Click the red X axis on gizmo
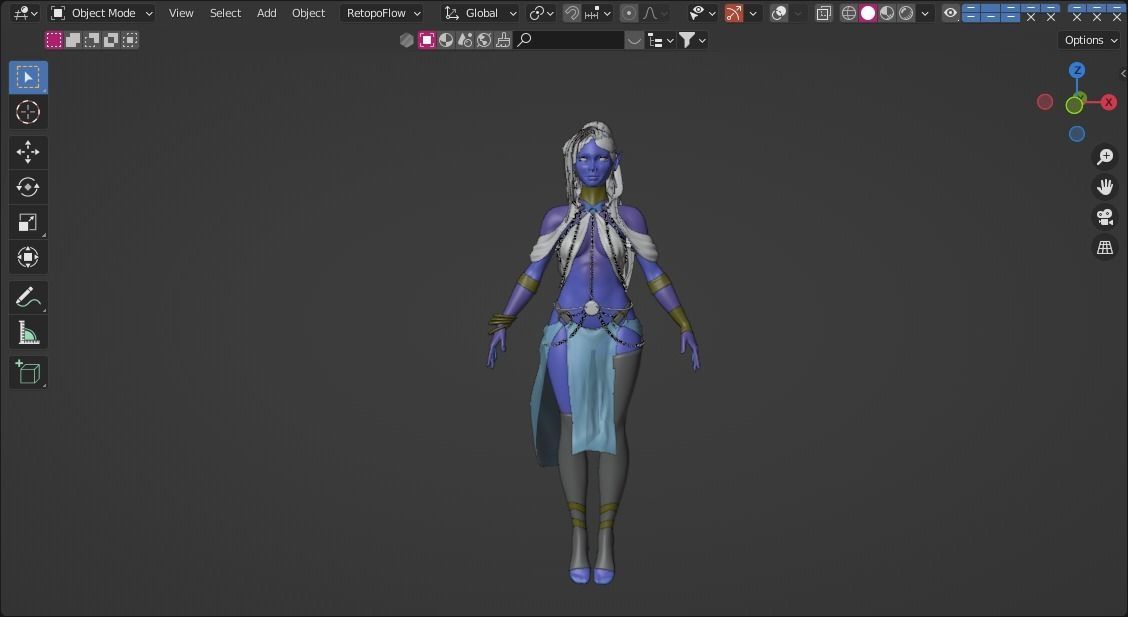The width and height of the screenshot is (1128, 617). coord(1109,102)
